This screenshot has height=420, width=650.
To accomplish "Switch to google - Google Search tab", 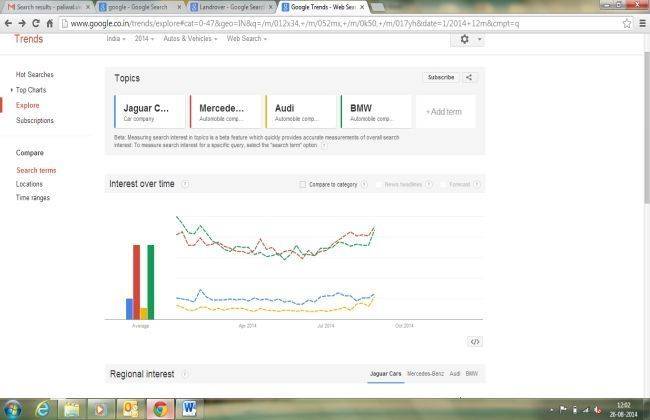I will click(x=139, y=7).
